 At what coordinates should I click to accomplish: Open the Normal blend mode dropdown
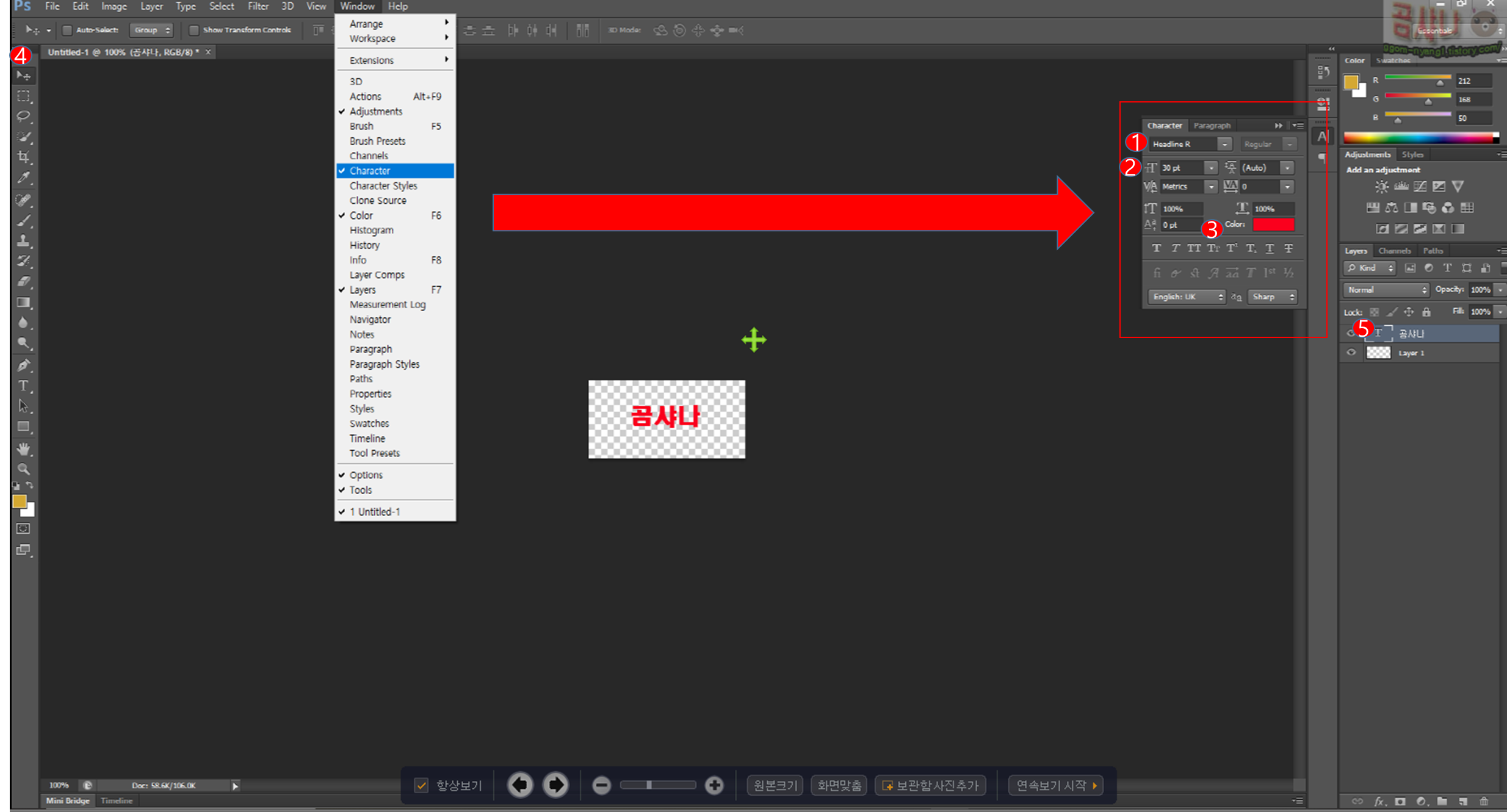(x=1386, y=290)
